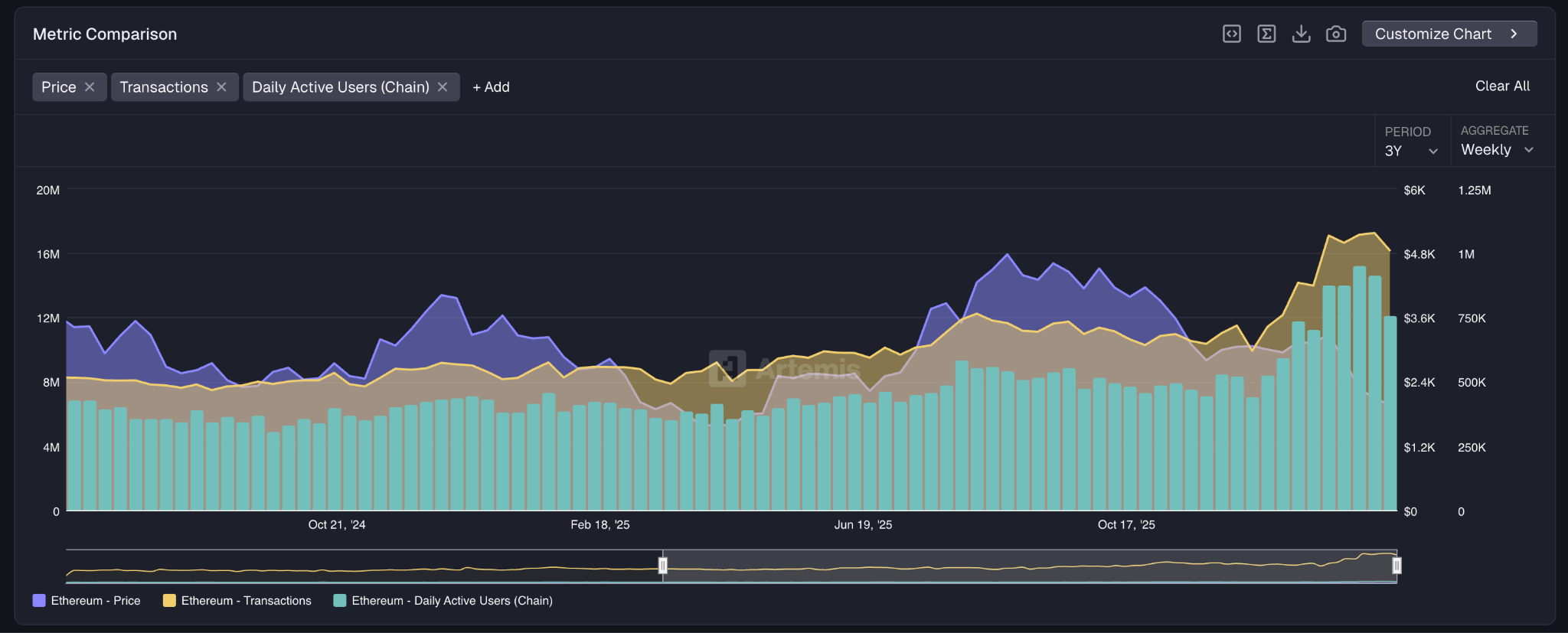1568x633 pixels.
Task: Toggle Ethereum - Price legend series
Action: pos(87,601)
